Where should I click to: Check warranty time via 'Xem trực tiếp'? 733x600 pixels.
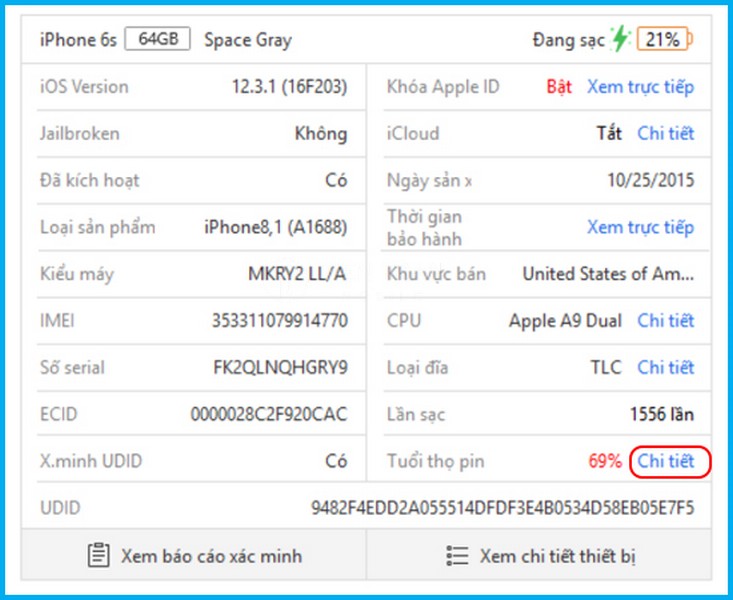coord(640,227)
